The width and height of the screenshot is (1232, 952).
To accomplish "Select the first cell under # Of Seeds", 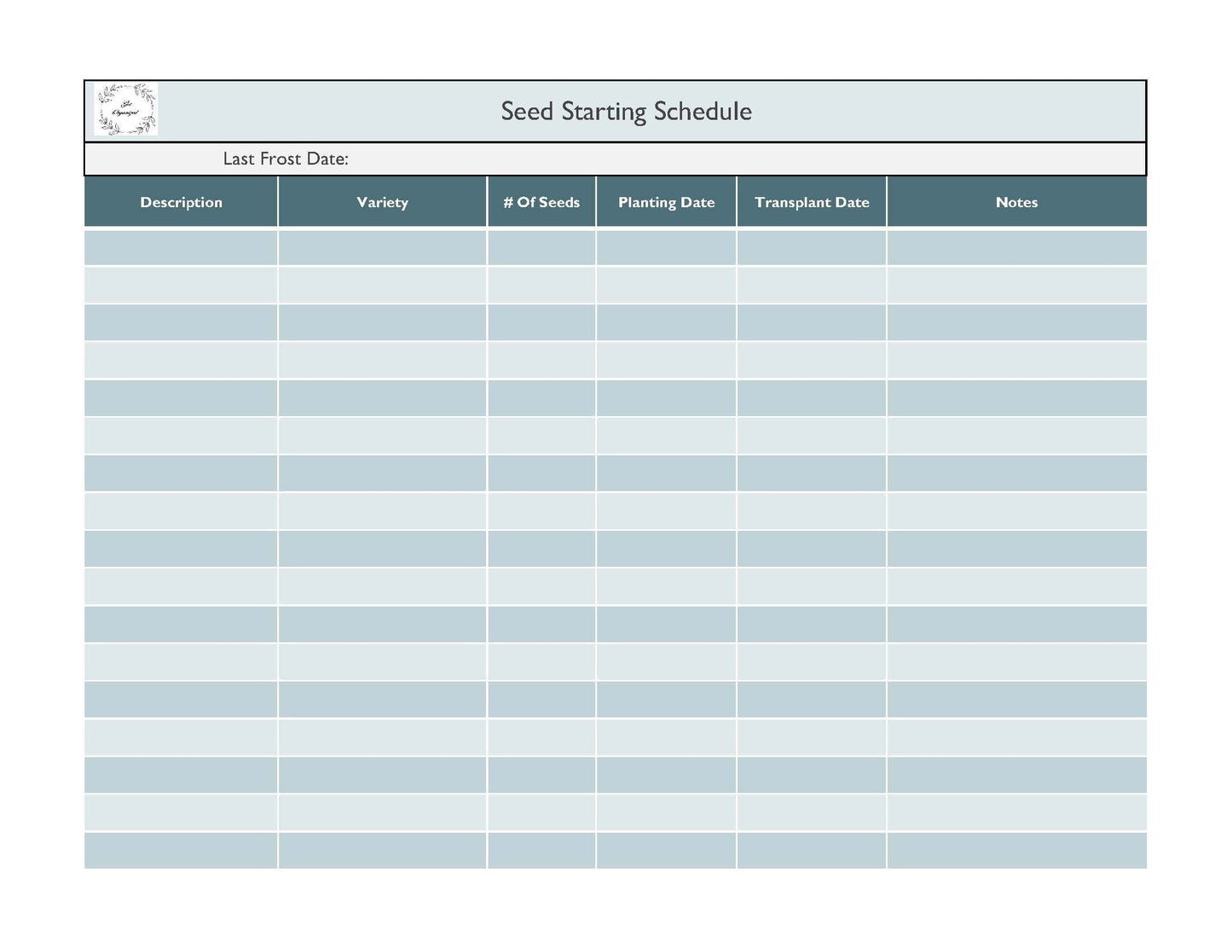I will [541, 247].
